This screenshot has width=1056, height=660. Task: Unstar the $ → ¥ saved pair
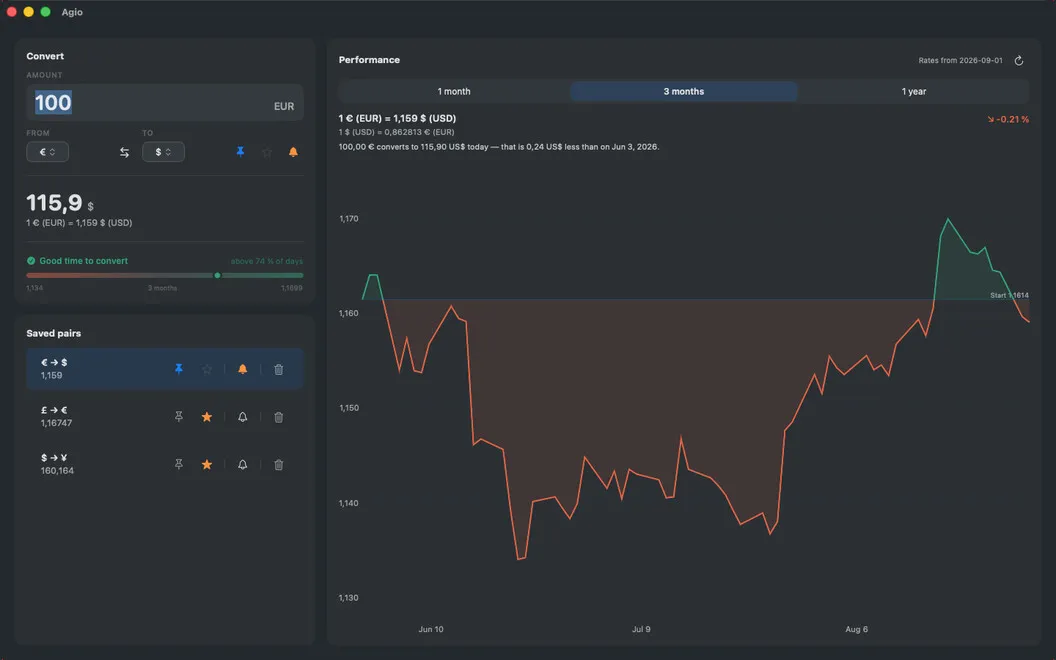[207, 465]
